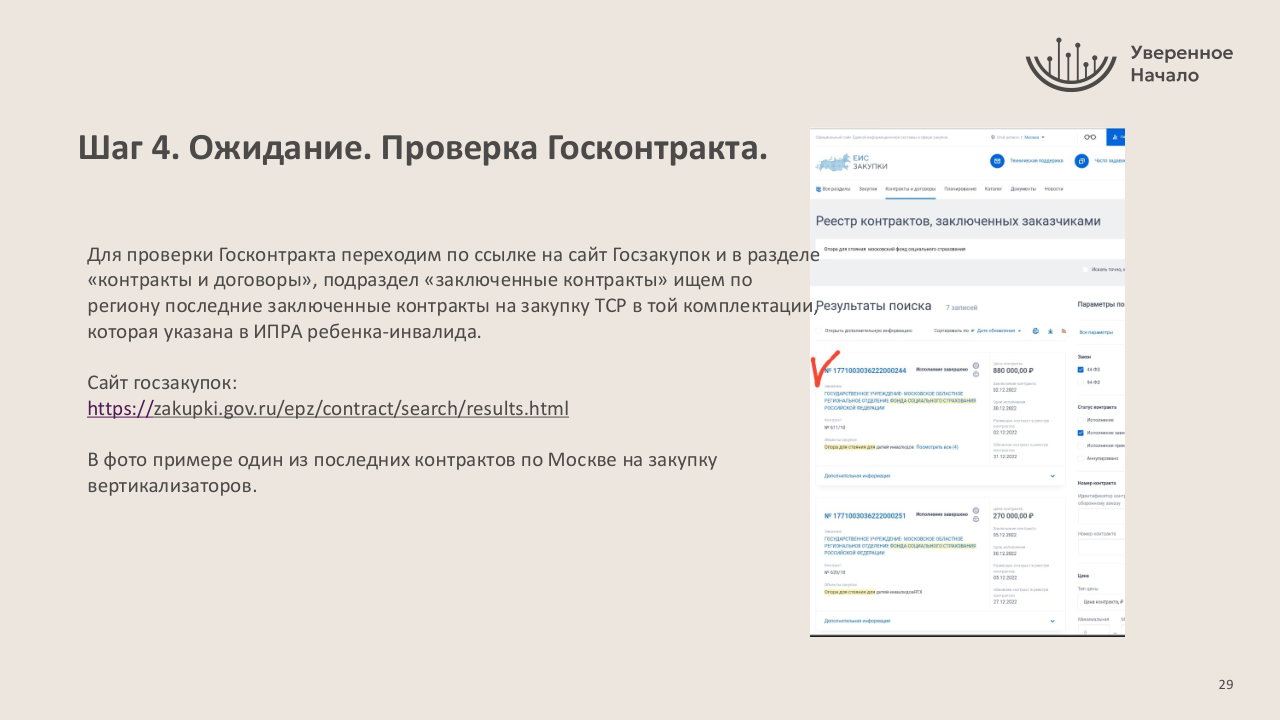
Task: Open contract № 1771003036222000244
Action: 866,370
